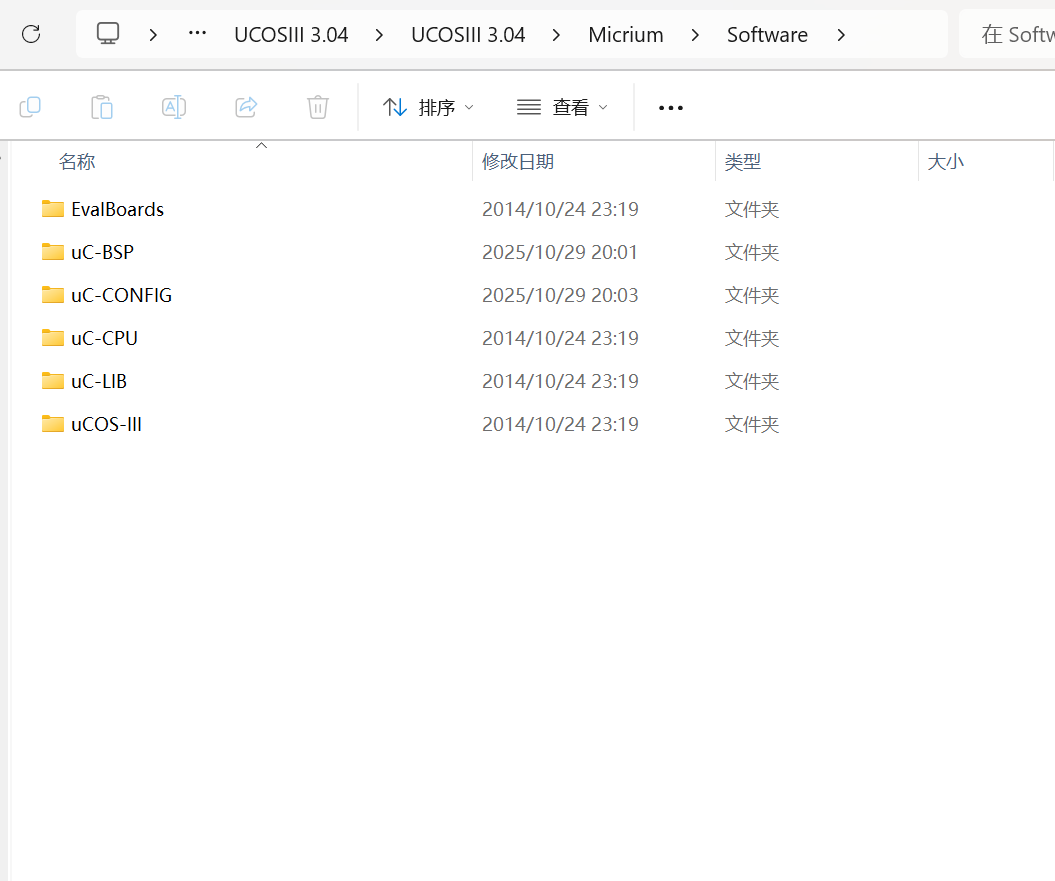Select the Software breadcrumb
The image size is (1055, 881).
coord(767,34)
